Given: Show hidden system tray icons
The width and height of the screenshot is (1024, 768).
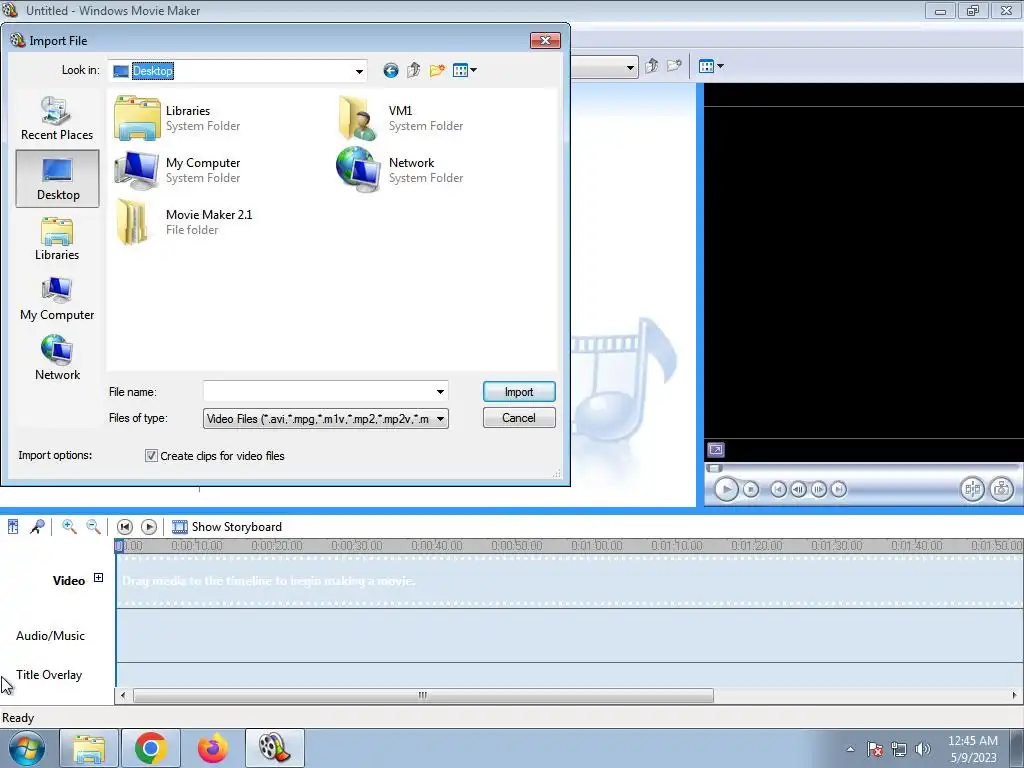Looking at the screenshot, I should tap(850, 749).
